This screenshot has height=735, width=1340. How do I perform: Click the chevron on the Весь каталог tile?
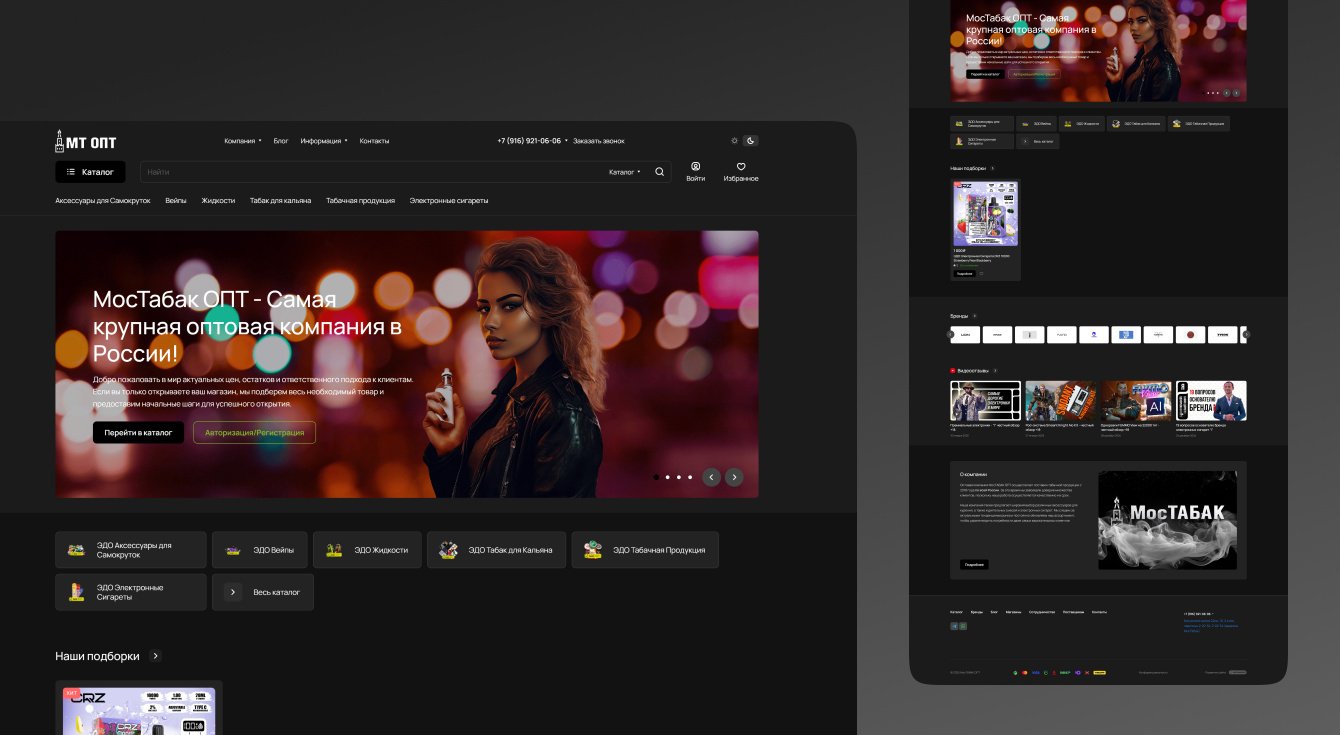pos(233,592)
